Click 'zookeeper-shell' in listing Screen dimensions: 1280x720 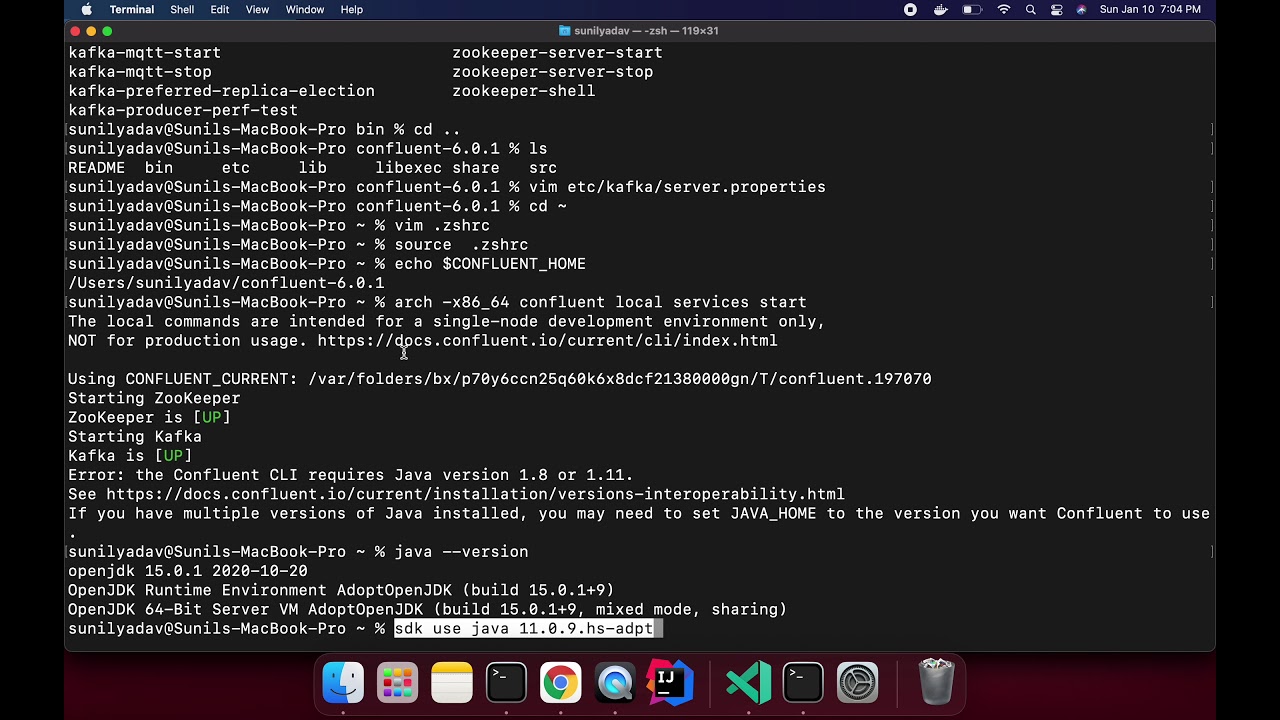[524, 91]
